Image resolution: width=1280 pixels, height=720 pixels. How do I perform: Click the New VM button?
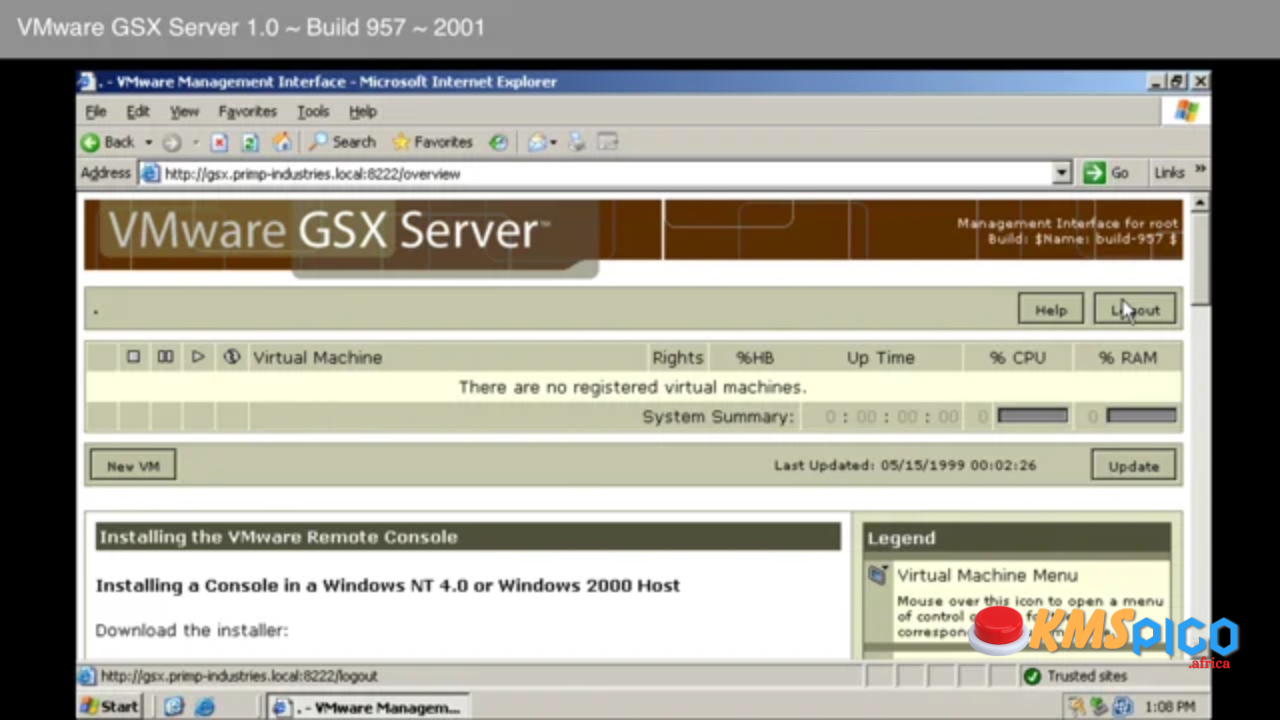point(133,466)
